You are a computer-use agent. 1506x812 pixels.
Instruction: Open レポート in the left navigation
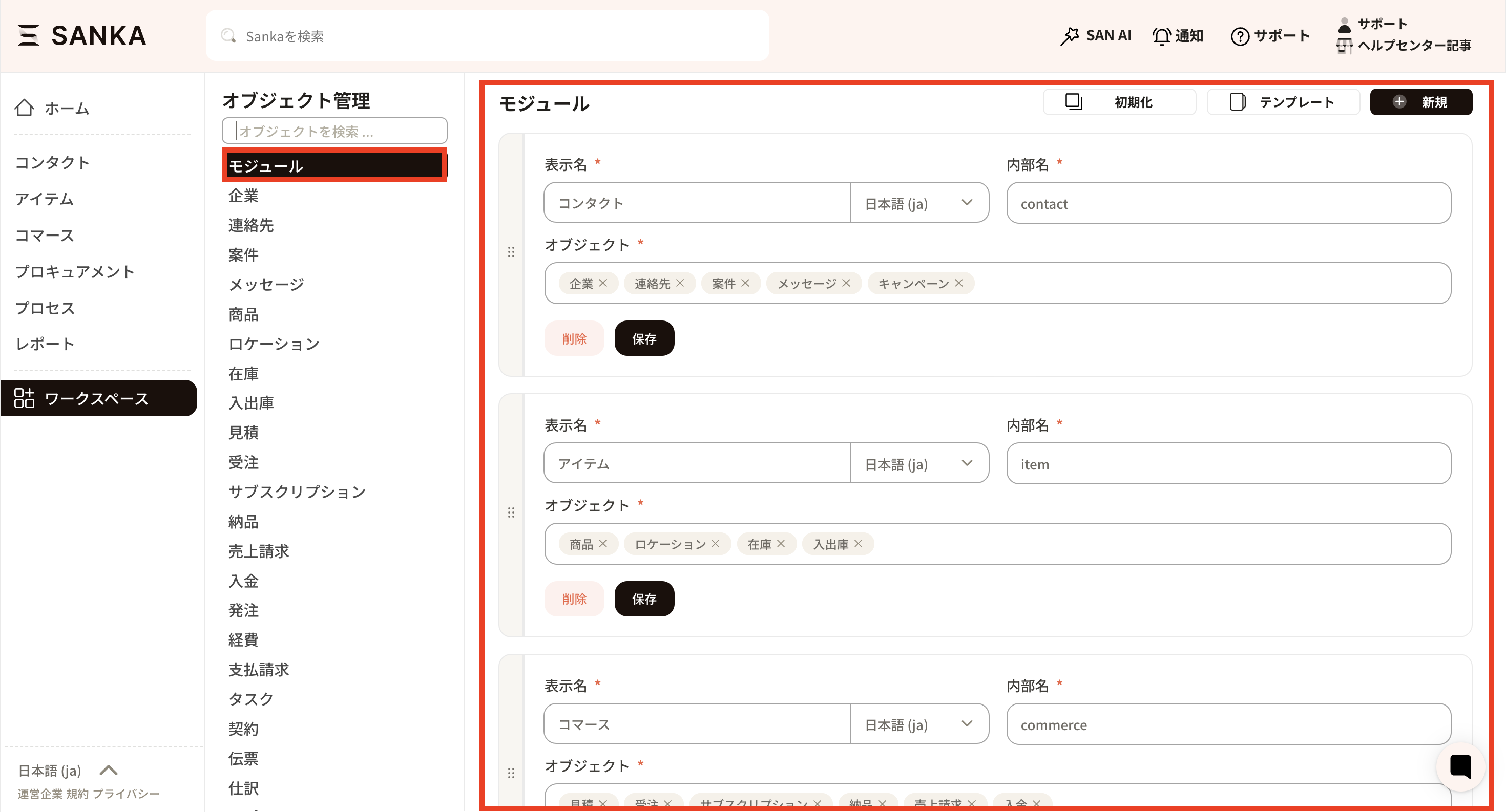coord(45,344)
